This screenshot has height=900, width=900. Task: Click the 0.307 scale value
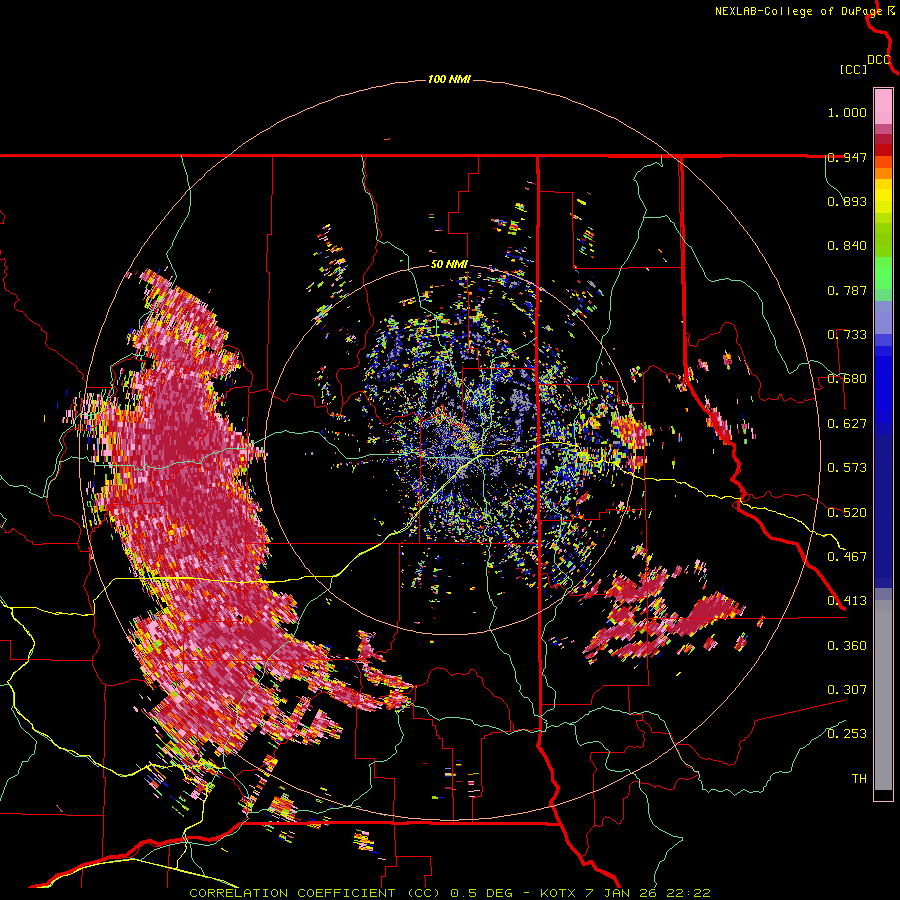pos(847,690)
